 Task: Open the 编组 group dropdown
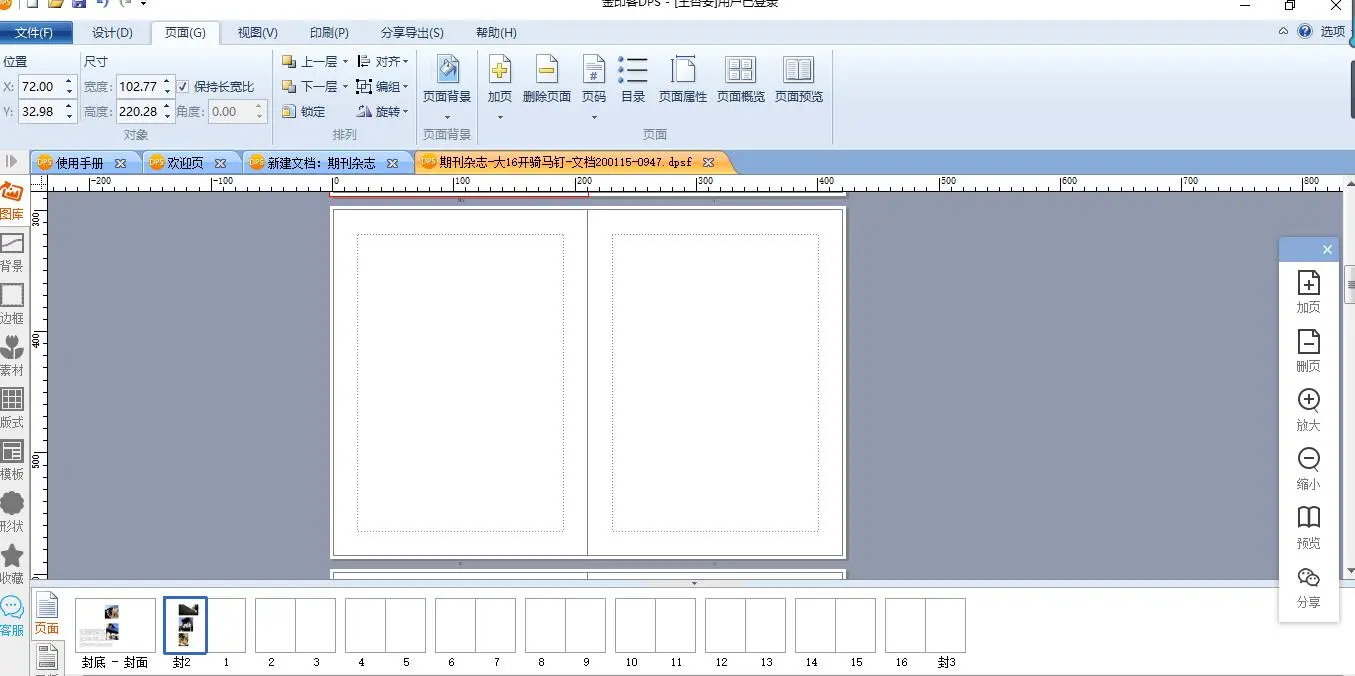[383, 87]
